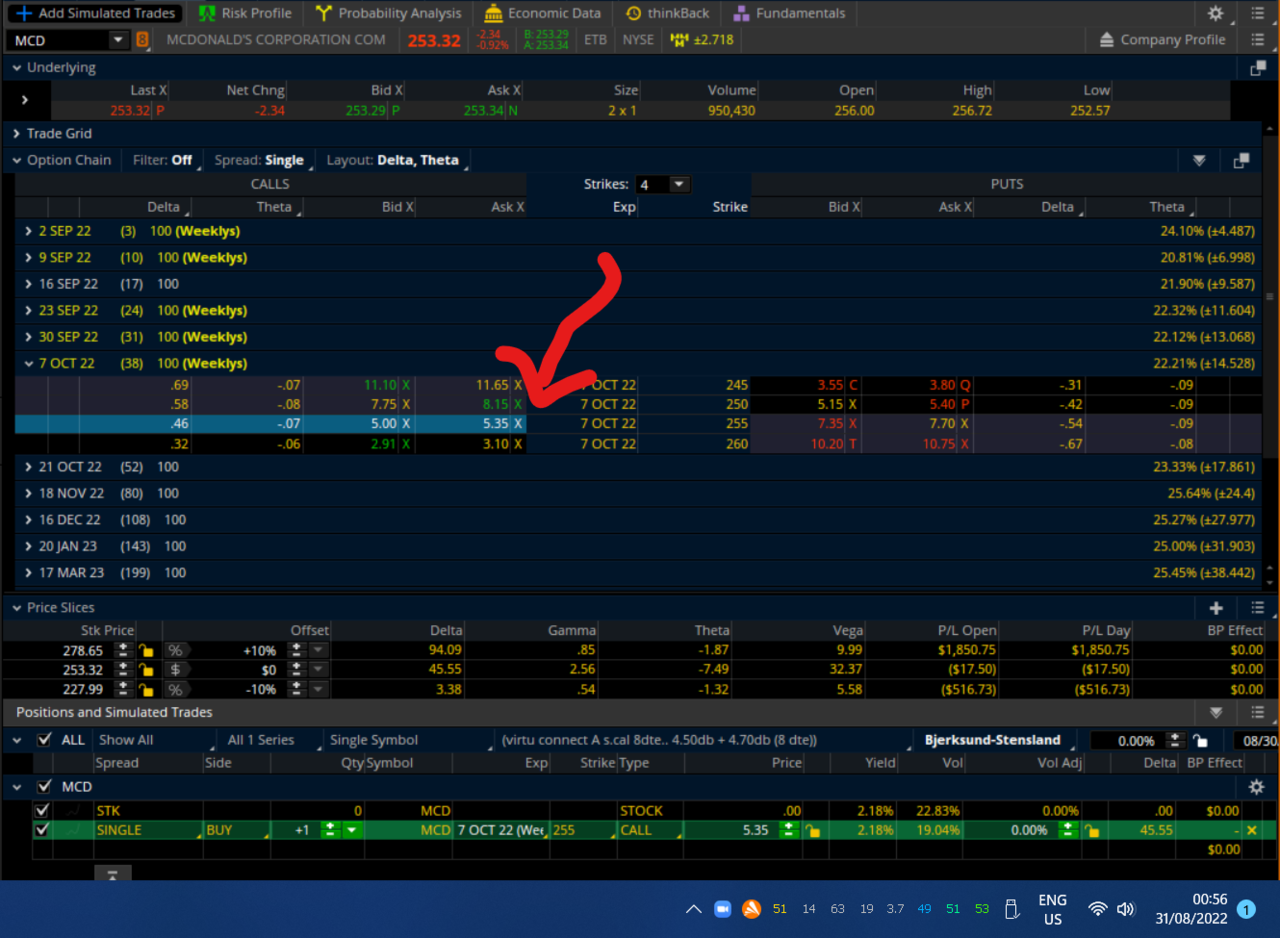
Task: Open the Add Simulated Trades tab
Action: point(95,13)
